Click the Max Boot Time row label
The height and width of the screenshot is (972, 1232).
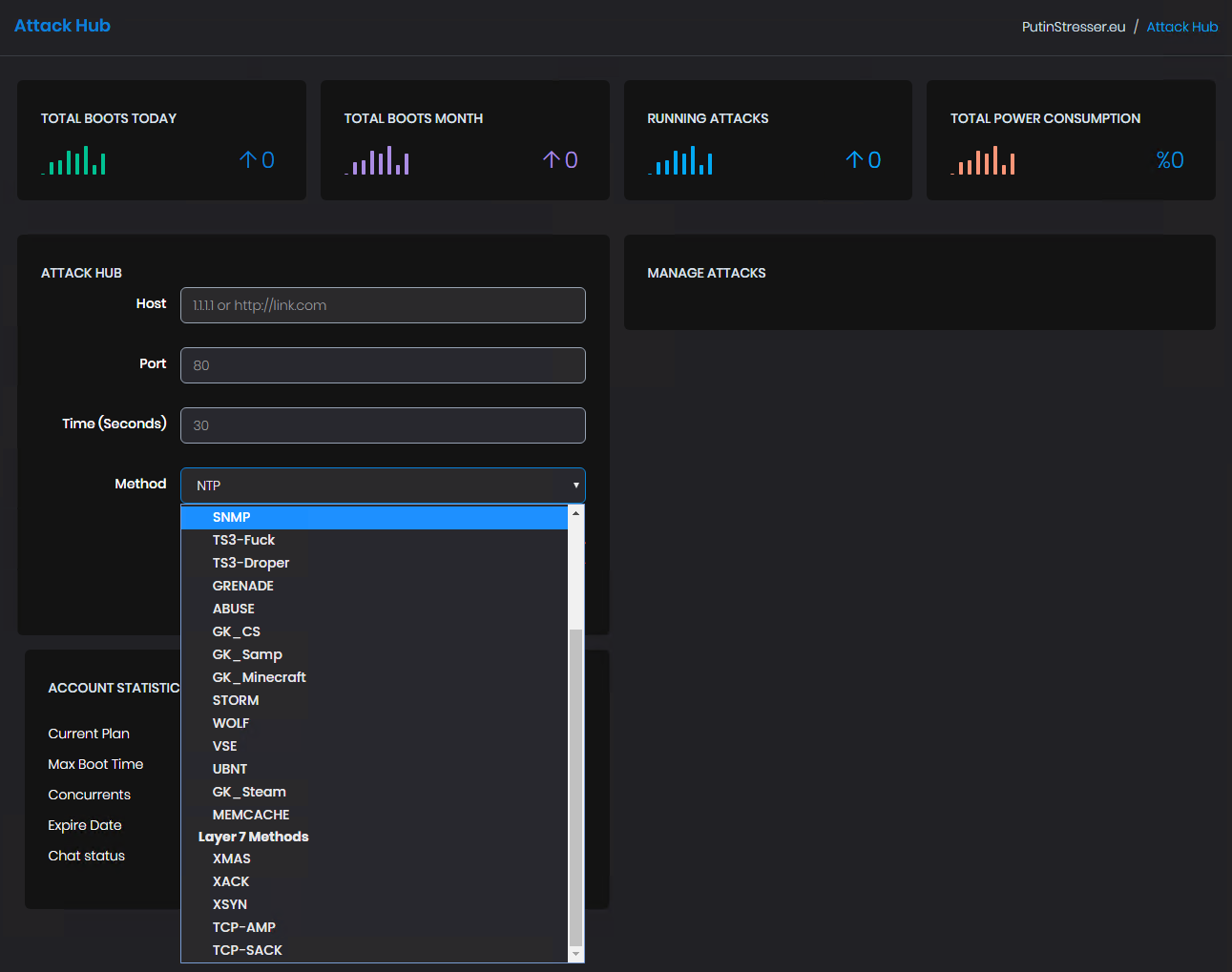[95, 764]
